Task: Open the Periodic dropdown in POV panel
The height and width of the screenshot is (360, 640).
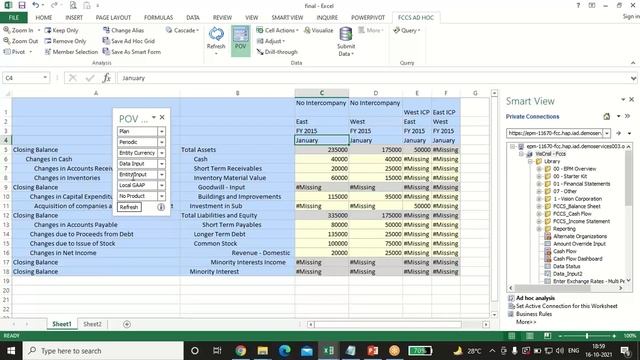Action: point(162,142)
